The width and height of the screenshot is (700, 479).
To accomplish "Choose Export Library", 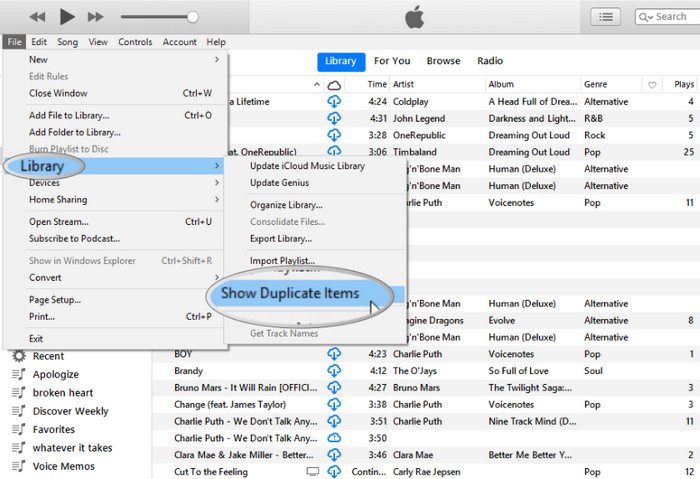I will (281, 239).
